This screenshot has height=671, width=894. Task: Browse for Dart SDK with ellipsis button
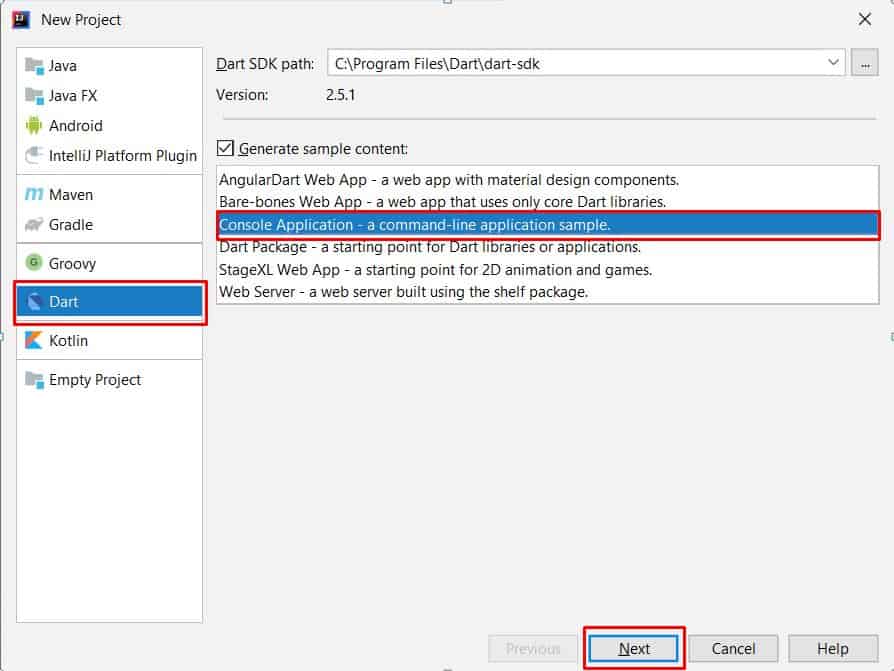(864, 63)
